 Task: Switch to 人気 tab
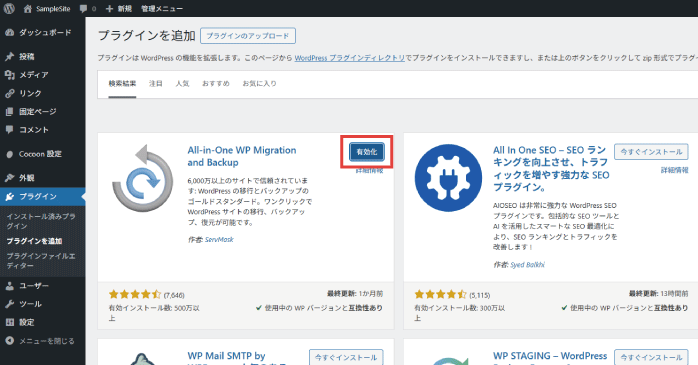182,83
